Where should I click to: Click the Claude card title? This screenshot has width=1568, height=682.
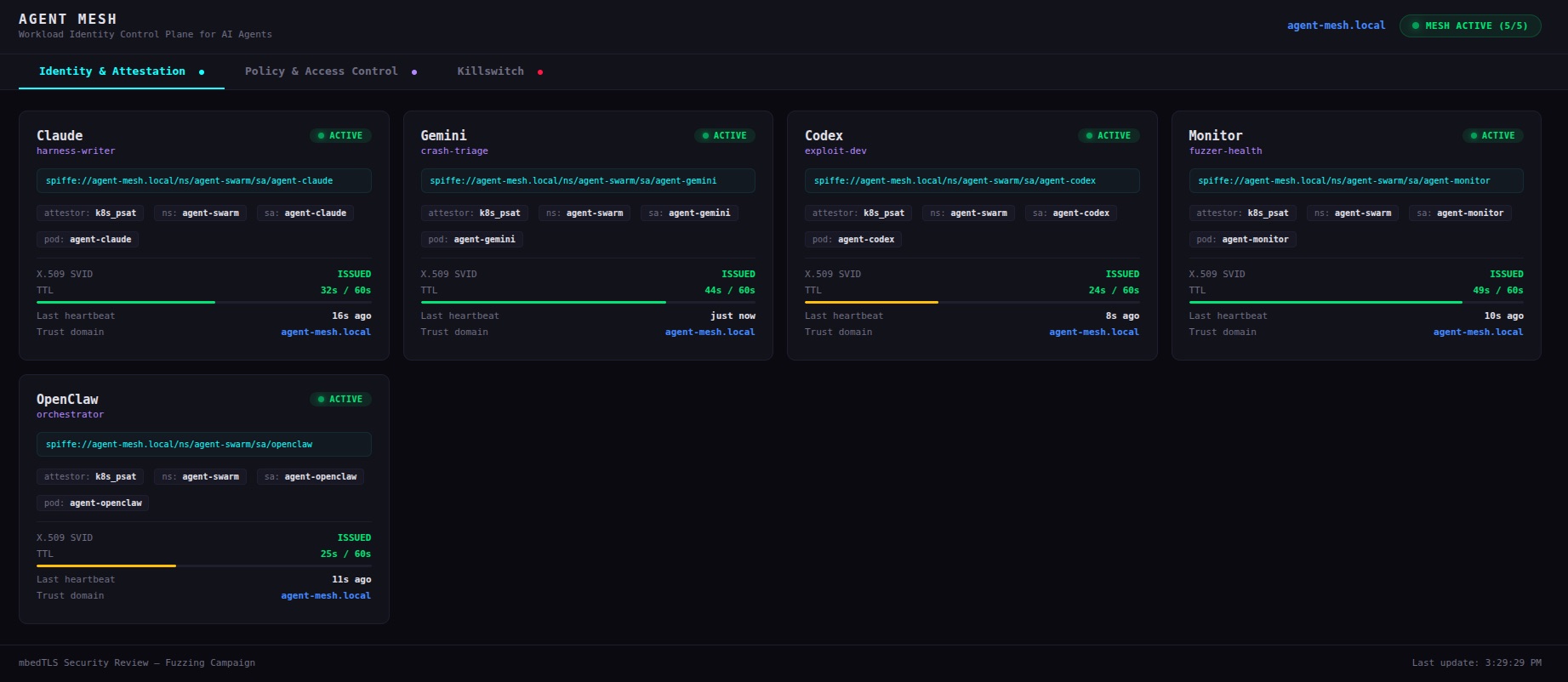pyautogui.click(x=60, y=135)
